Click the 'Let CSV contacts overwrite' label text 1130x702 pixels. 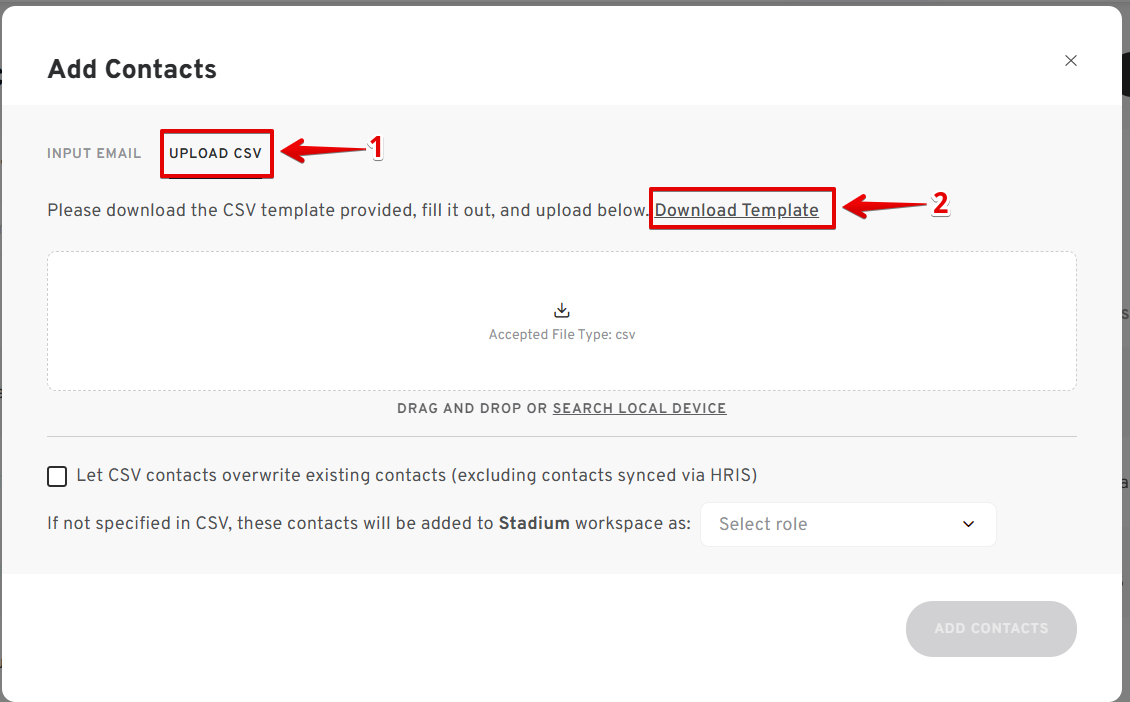(x=417, y=476)
